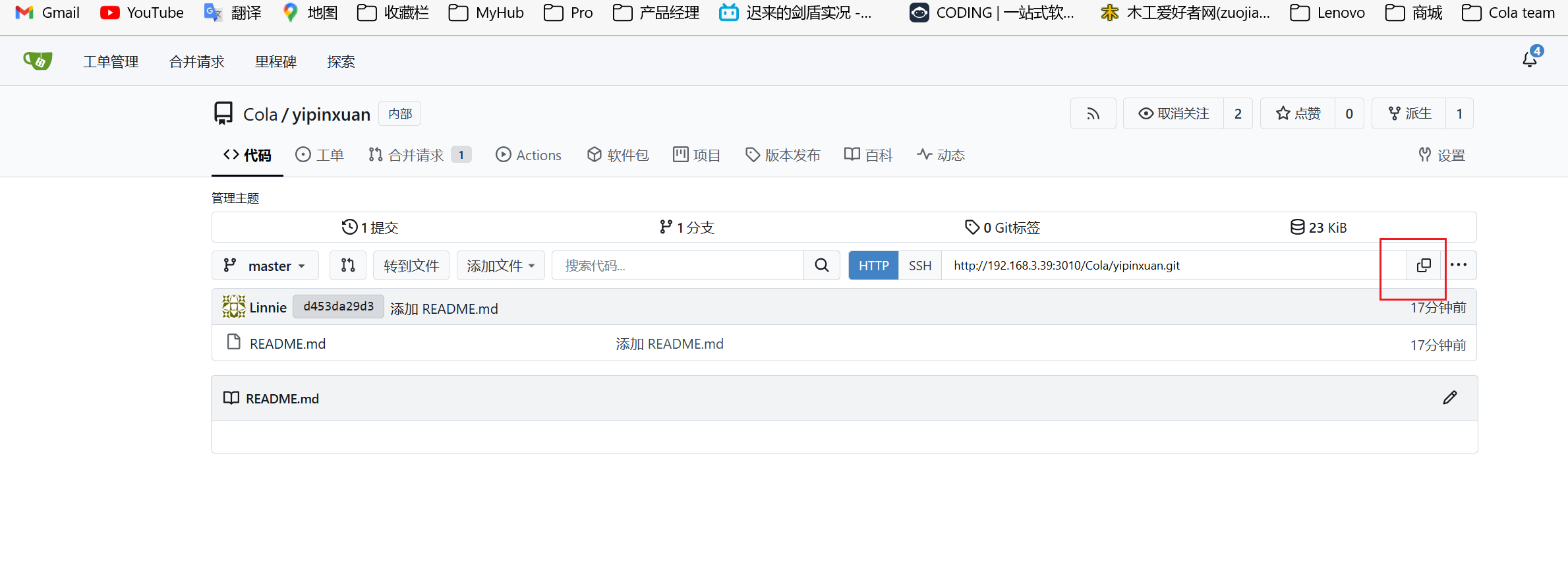Open the notifications bell
Screen dimensions: 1568x586
(1530, 59)
